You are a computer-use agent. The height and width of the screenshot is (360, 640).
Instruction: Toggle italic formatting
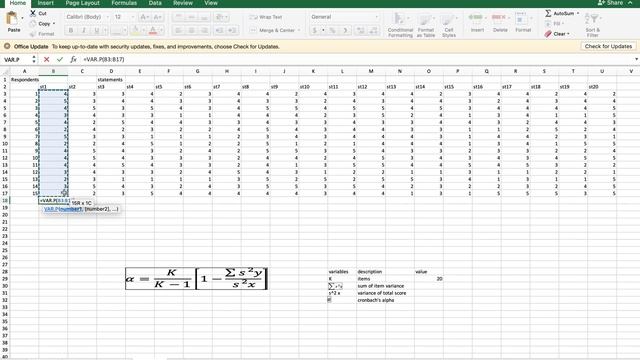click(84, 31)
